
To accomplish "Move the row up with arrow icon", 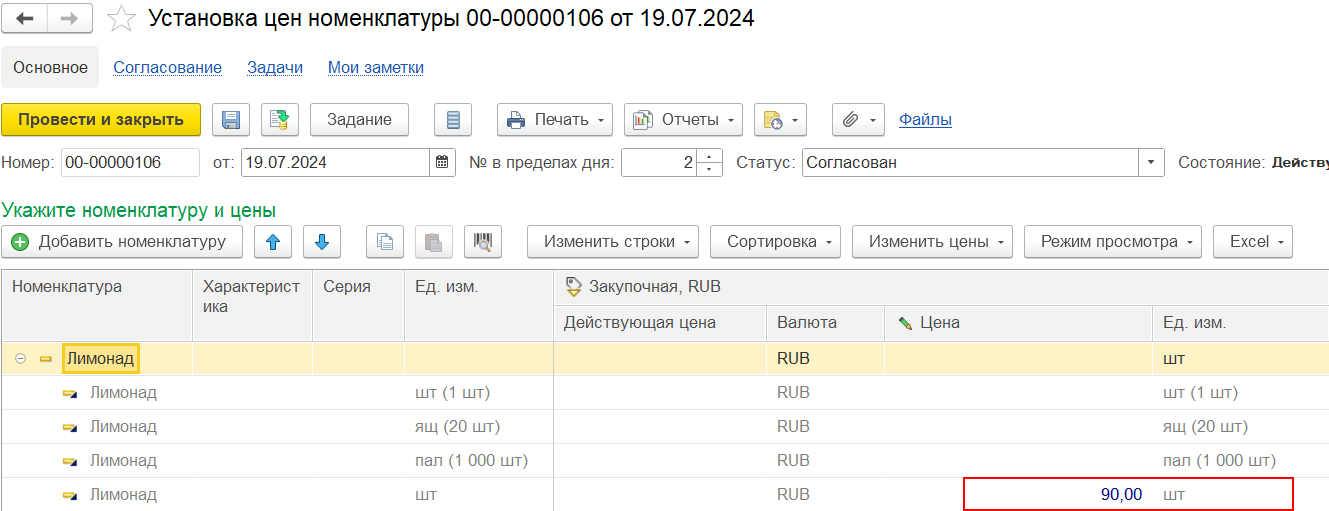I will click(x=273, y=242).
